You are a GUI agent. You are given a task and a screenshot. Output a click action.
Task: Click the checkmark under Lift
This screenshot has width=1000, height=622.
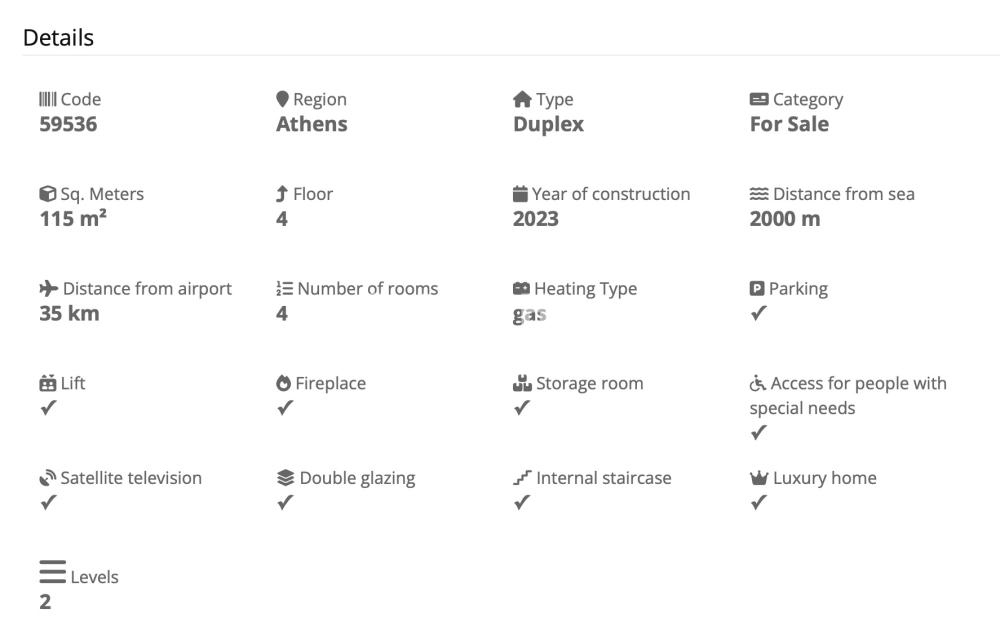coord(48,408)
